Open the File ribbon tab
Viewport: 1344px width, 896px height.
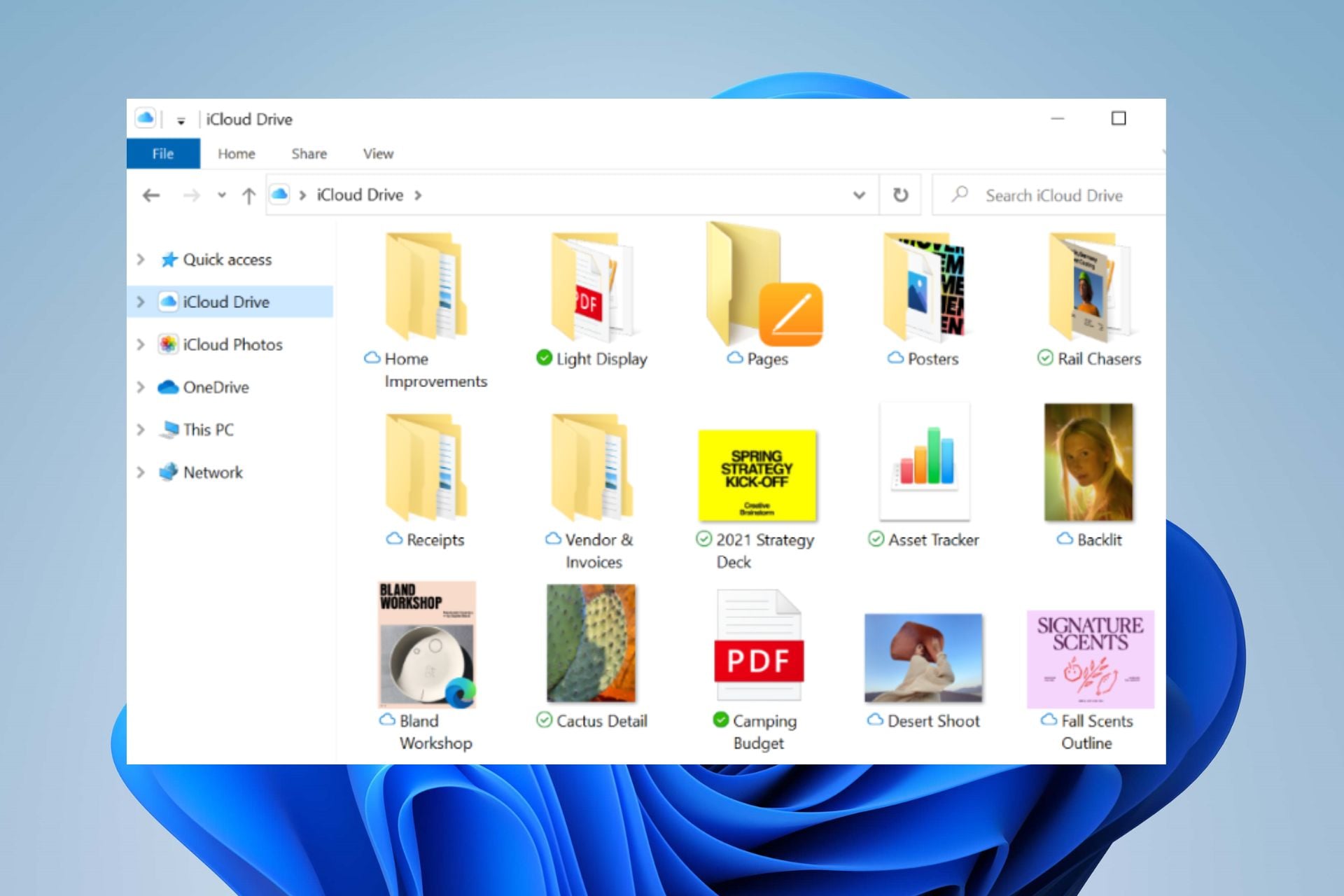pos(163,154)
